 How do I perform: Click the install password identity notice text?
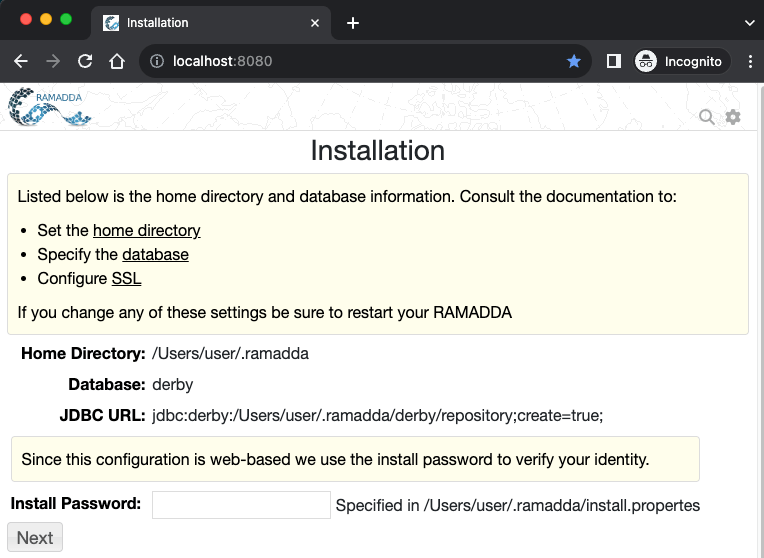coord(335,459)
